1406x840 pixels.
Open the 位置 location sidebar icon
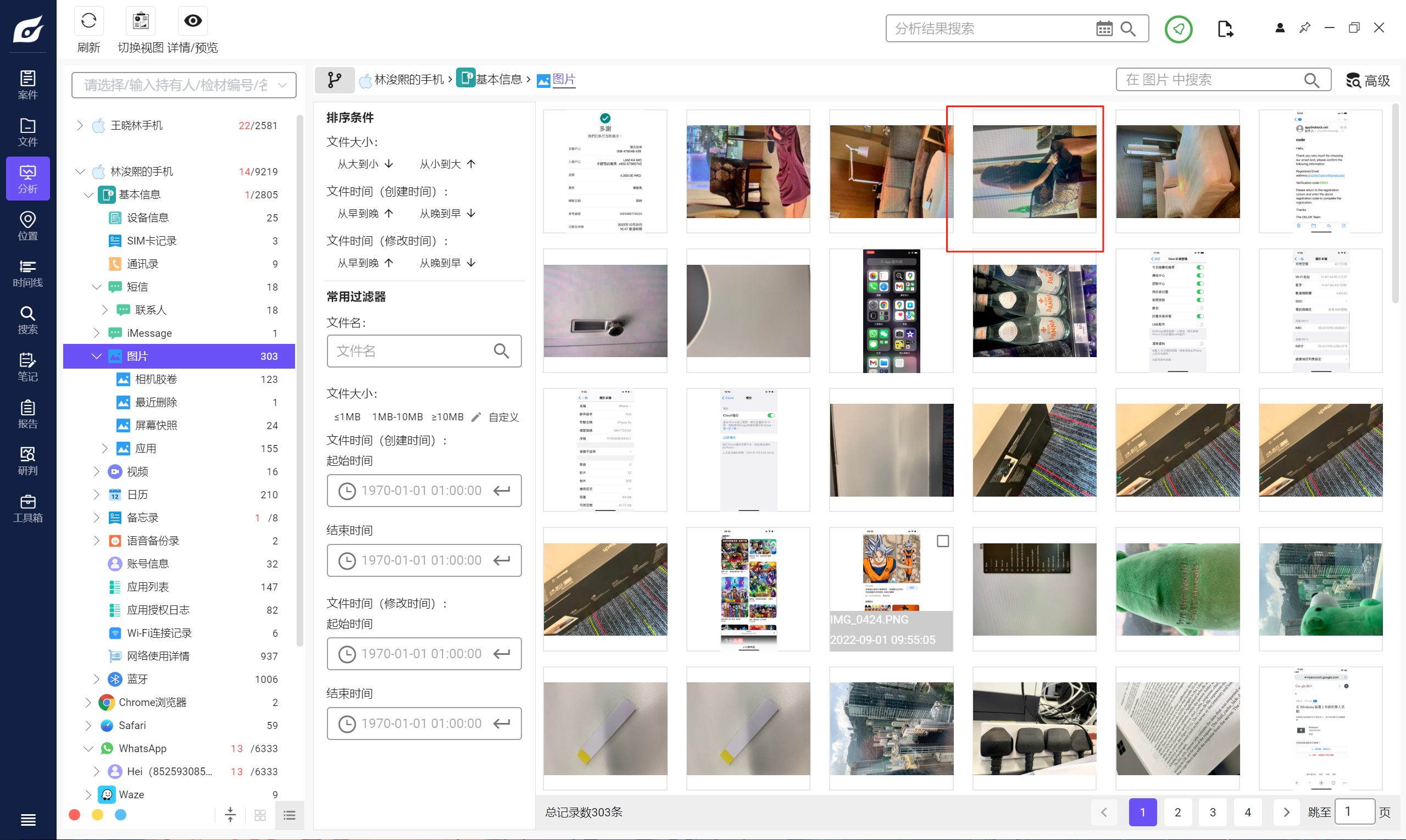pos(27,226)
